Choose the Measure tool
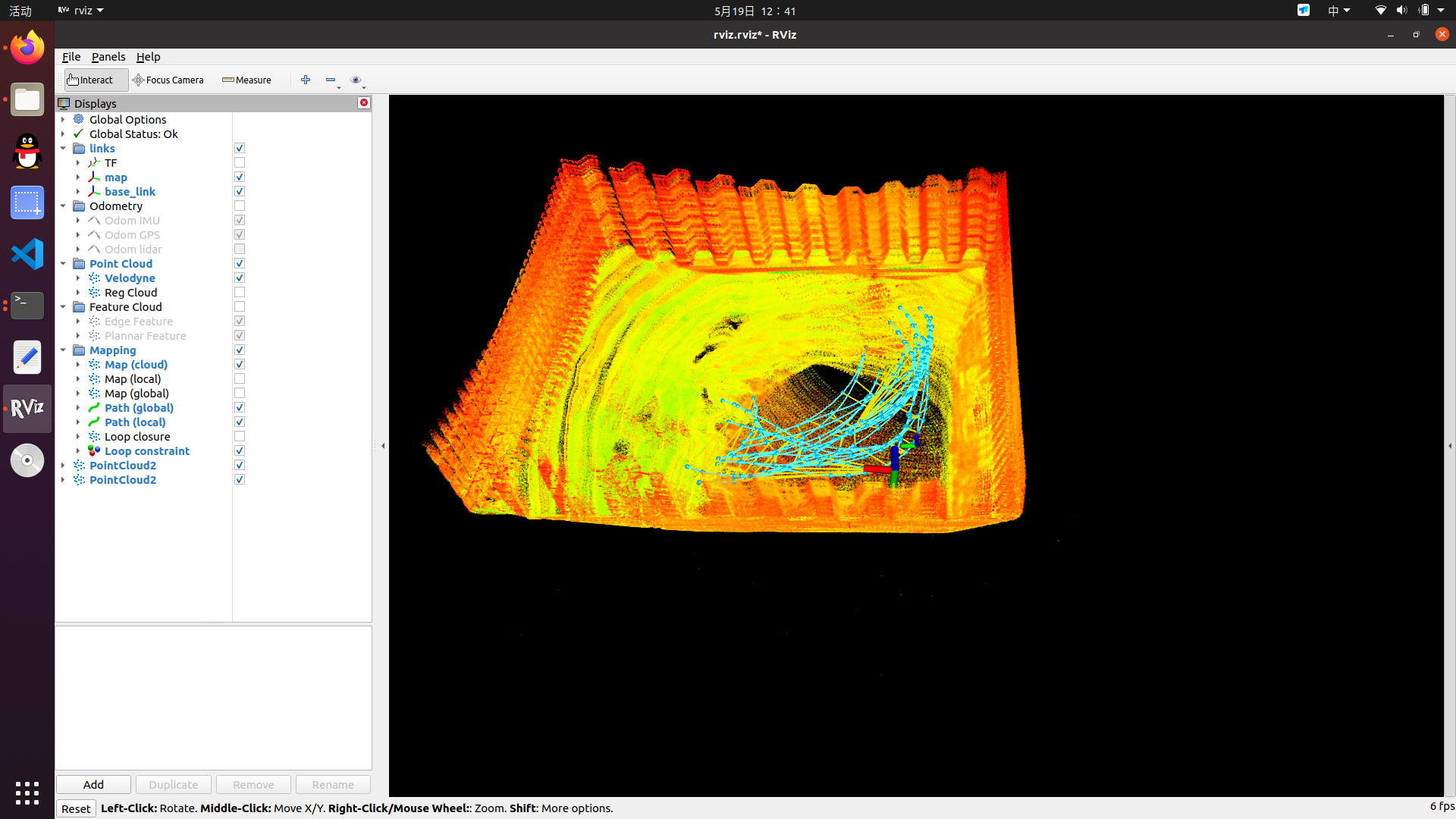 [x=246, y=80]
